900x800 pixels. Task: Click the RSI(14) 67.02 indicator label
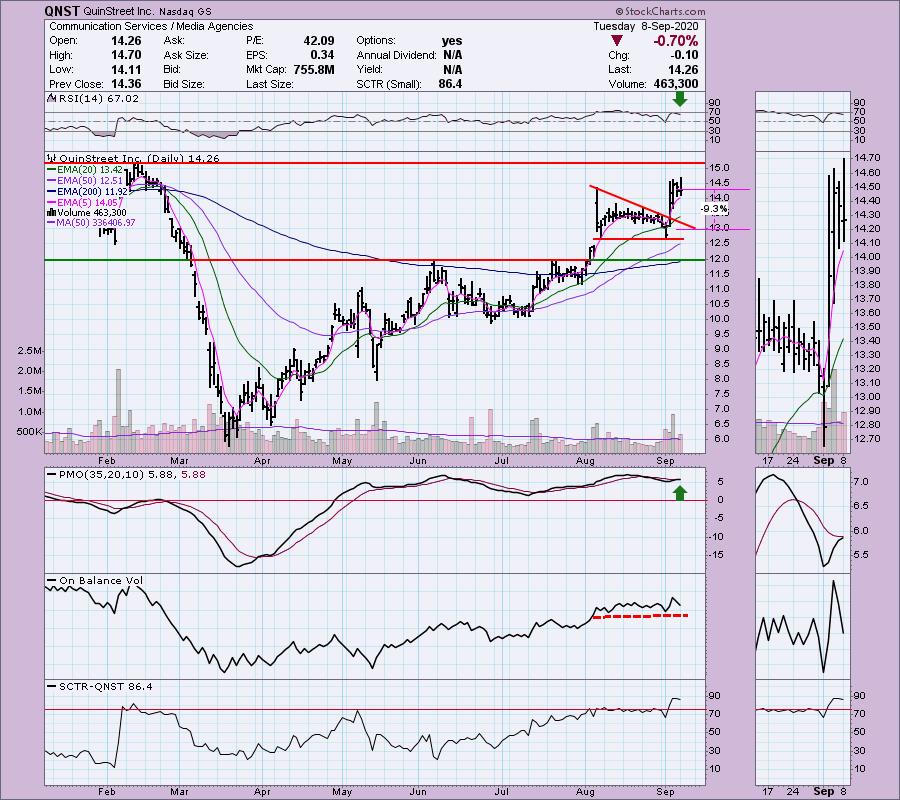click(x=98, y=99)
